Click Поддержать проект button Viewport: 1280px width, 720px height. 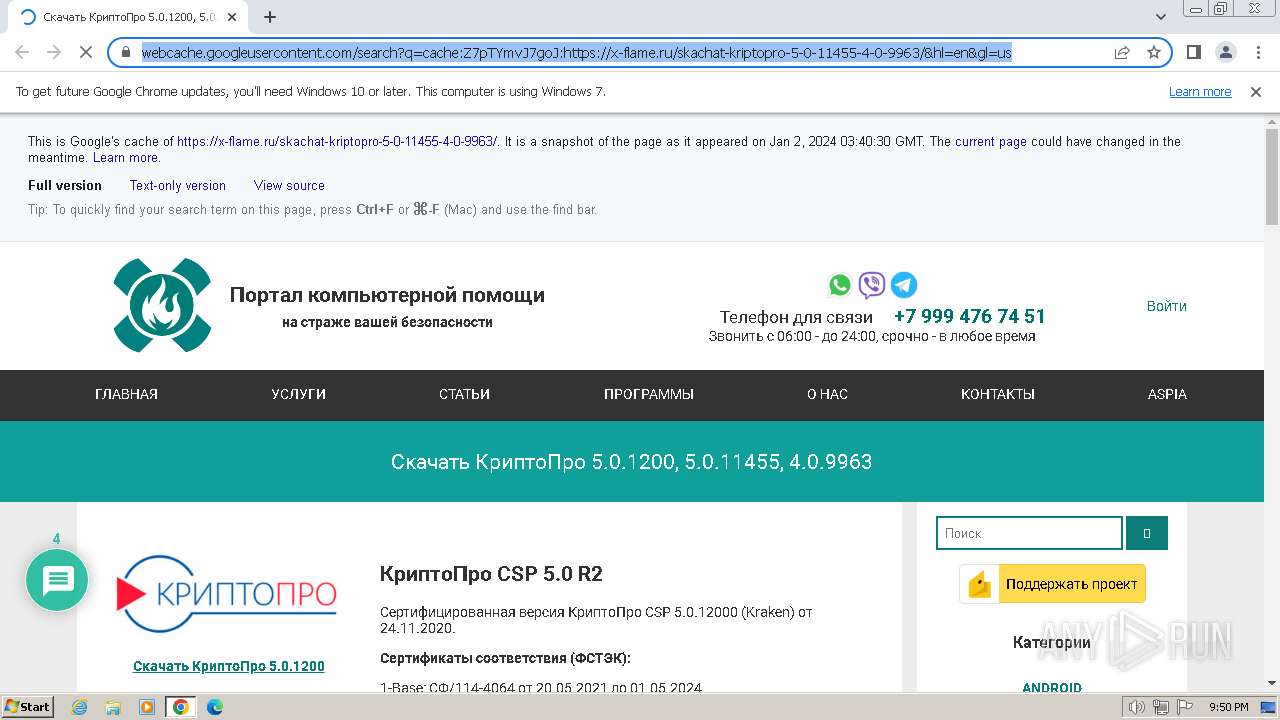(1052, 584)
